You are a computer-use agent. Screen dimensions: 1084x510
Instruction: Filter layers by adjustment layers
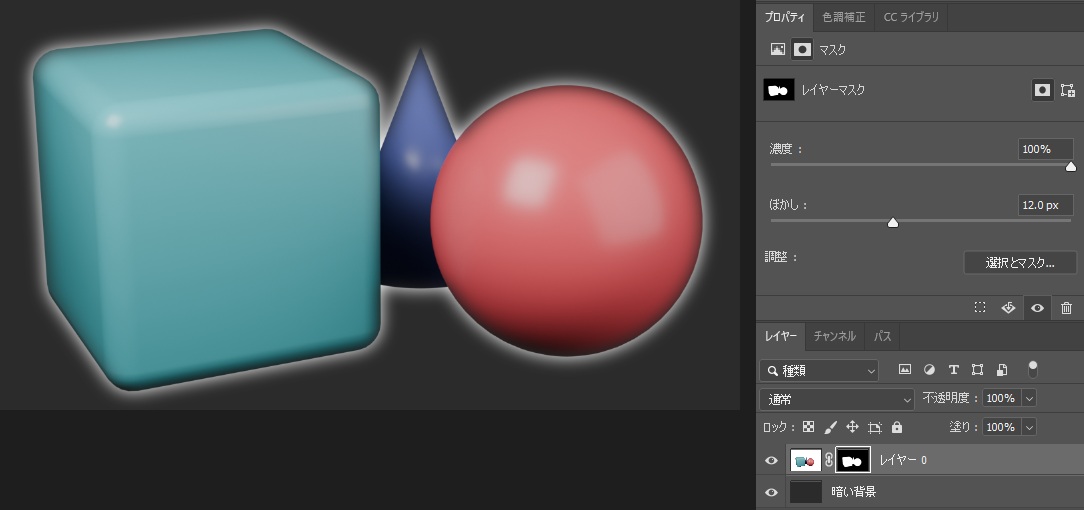pyautogui.click(x=929, y=370)
